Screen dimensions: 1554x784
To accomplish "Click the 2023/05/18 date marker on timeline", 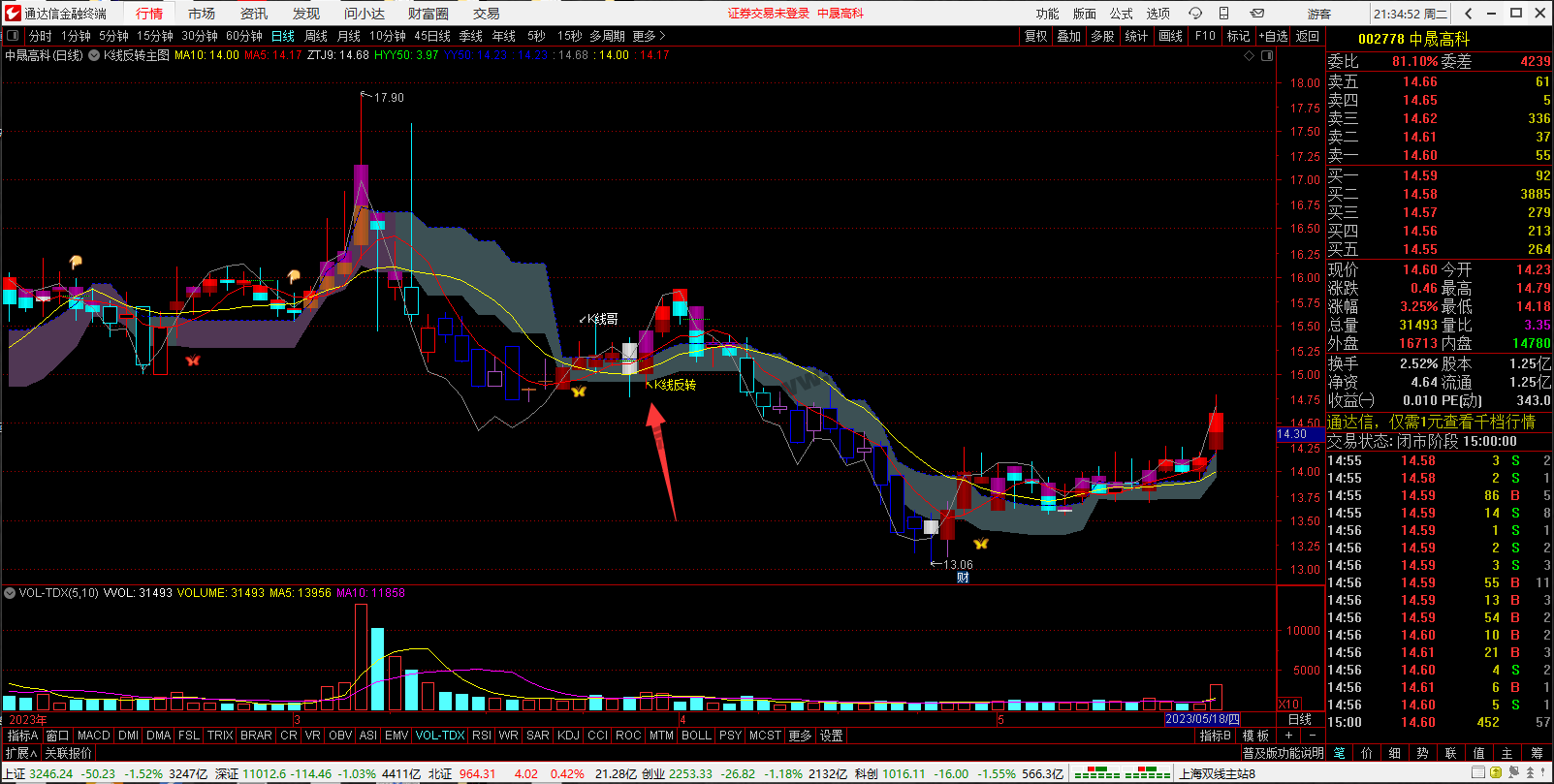I will 1201,719.
